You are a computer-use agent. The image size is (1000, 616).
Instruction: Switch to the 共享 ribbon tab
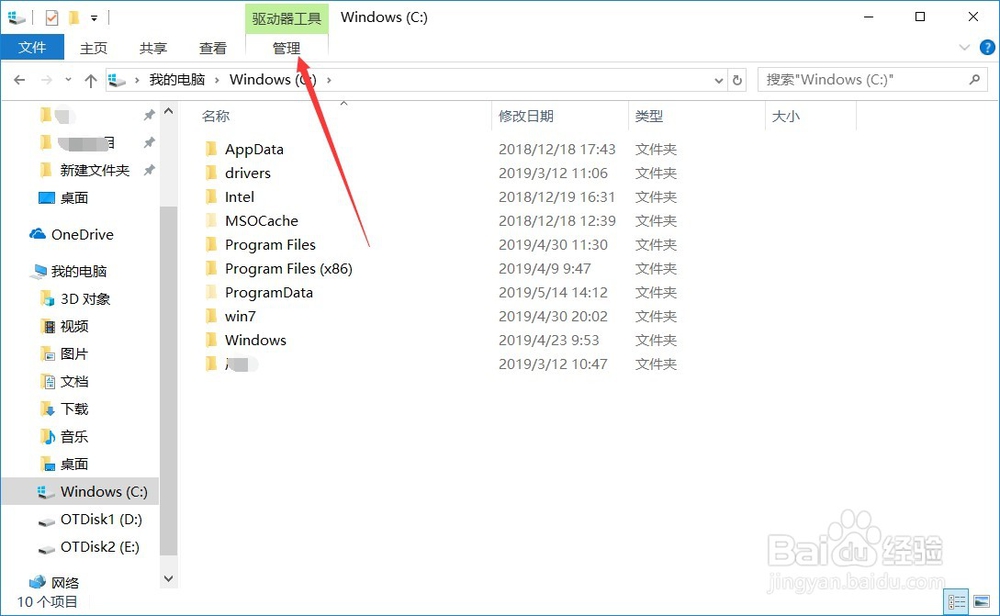pos(153,48)
